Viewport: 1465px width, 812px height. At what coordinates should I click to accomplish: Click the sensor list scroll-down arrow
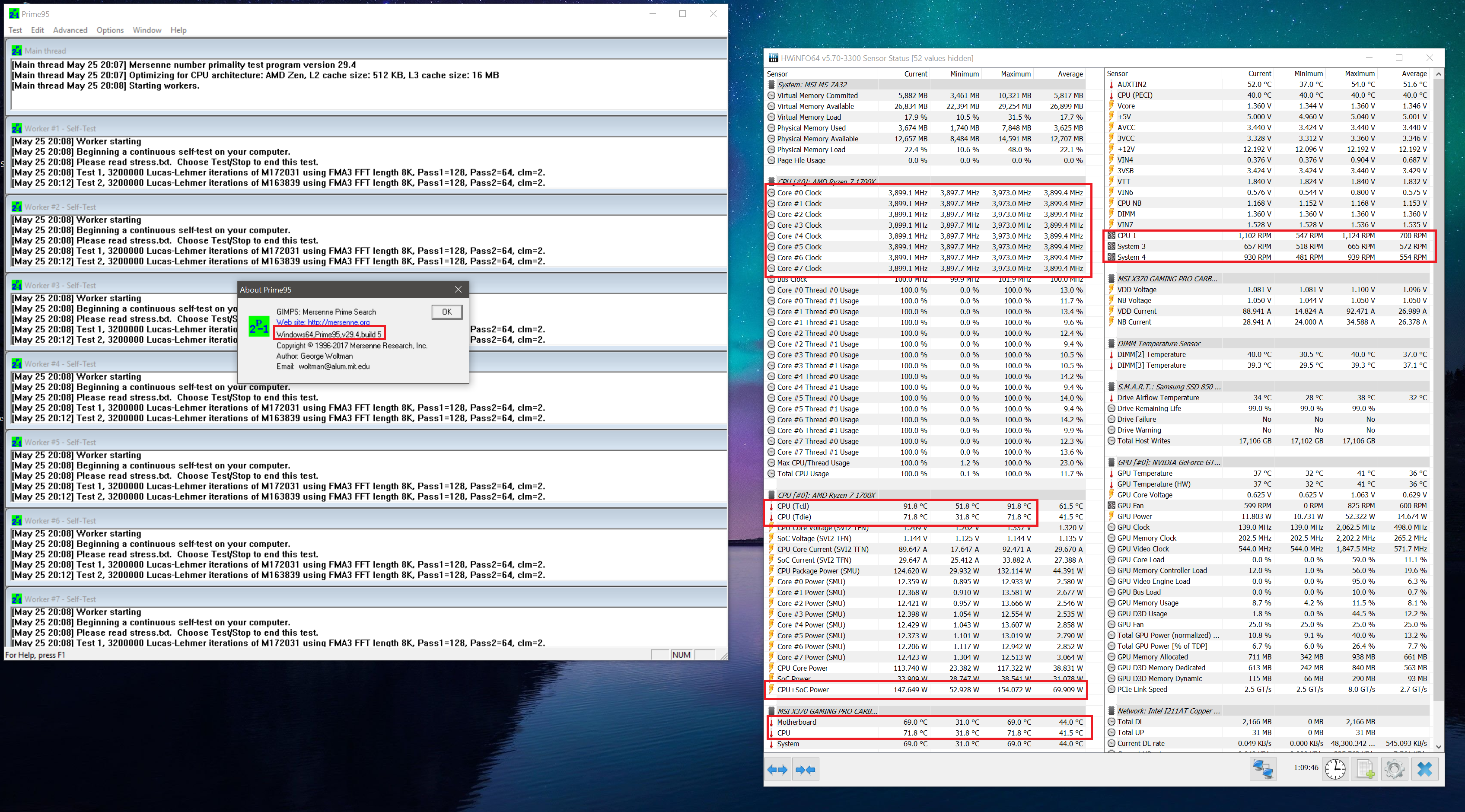(x=1438, y=747)
